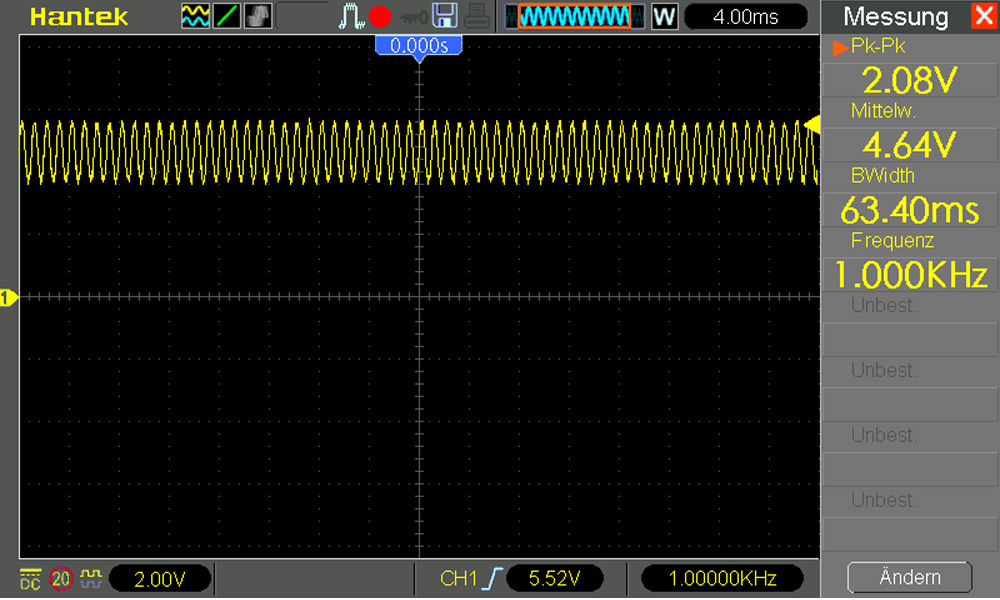
Task: Click the yellow trigger level arrow at right edge
Action: tap(812, 124)
